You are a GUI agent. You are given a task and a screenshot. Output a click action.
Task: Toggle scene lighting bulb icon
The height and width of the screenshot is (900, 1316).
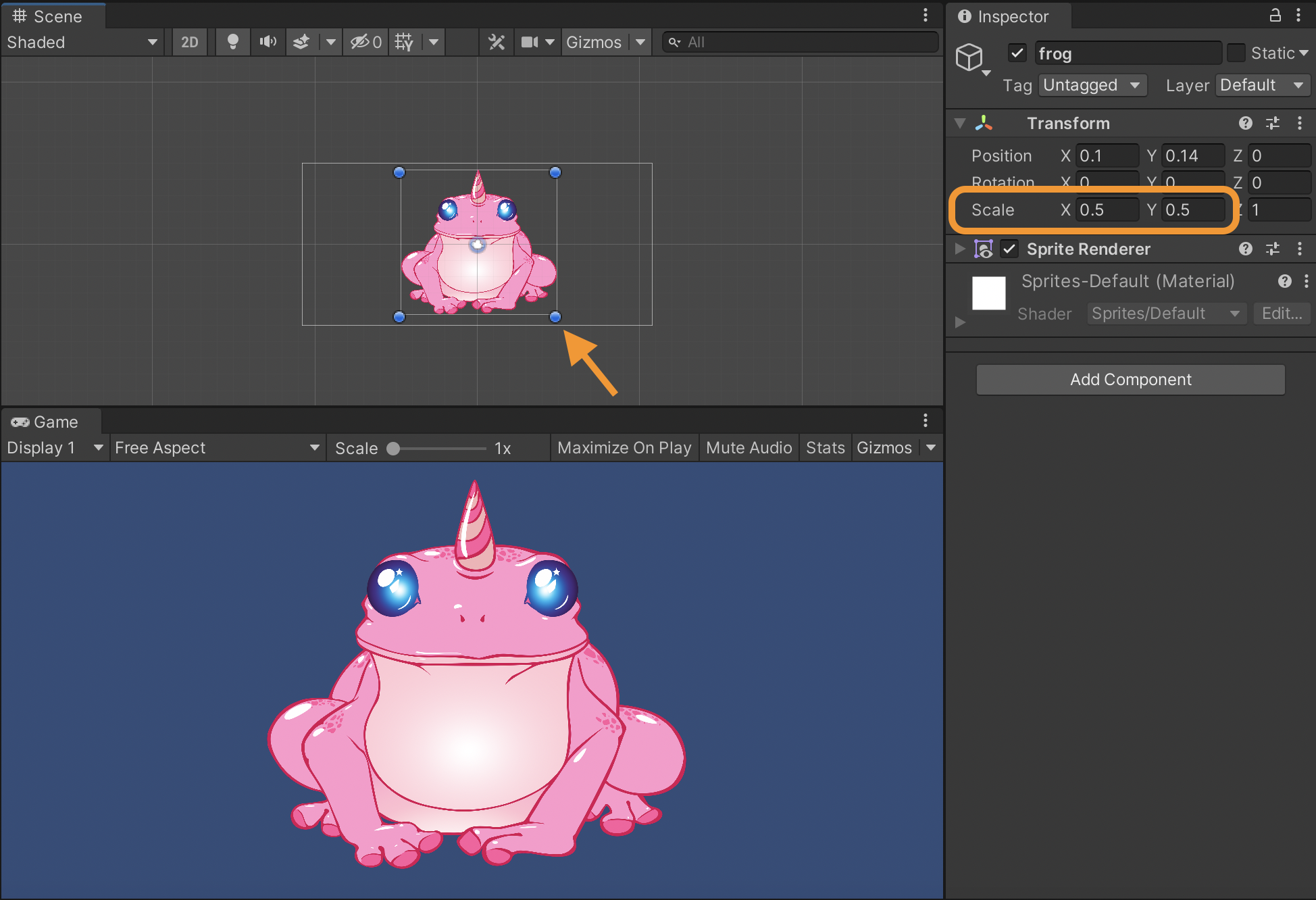(x=232, y=42)
